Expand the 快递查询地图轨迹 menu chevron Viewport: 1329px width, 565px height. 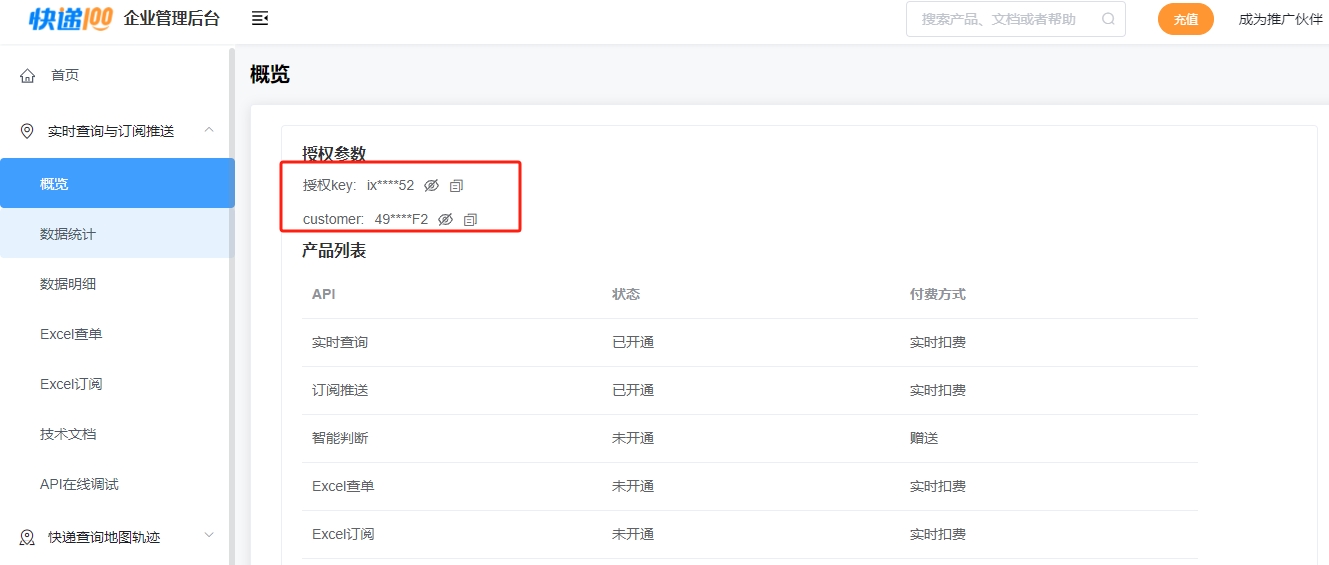click(209, 536)
